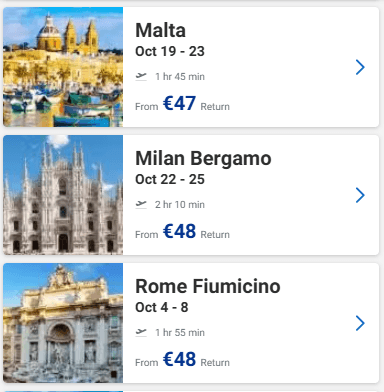Click the 2 hr 10 min flight duration
Screen dimensions: 384x392
(180, 204)
